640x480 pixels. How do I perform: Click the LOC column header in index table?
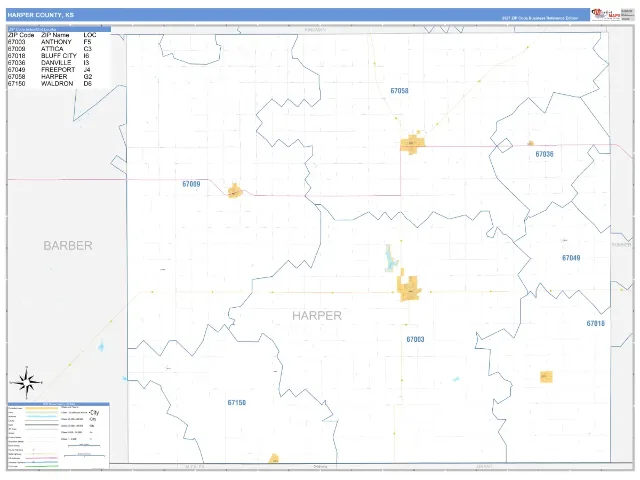click(x=90, y=35)
